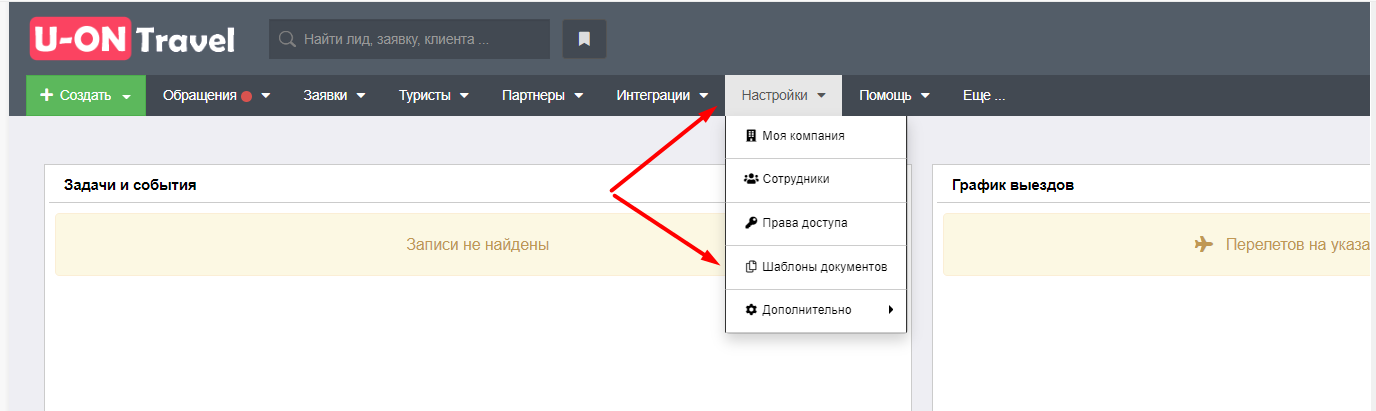Image resolution: width=1376 pixels, height=411 pixels.
Task: Open the Помощь dropdown arrow
Action: coord(925,96)
